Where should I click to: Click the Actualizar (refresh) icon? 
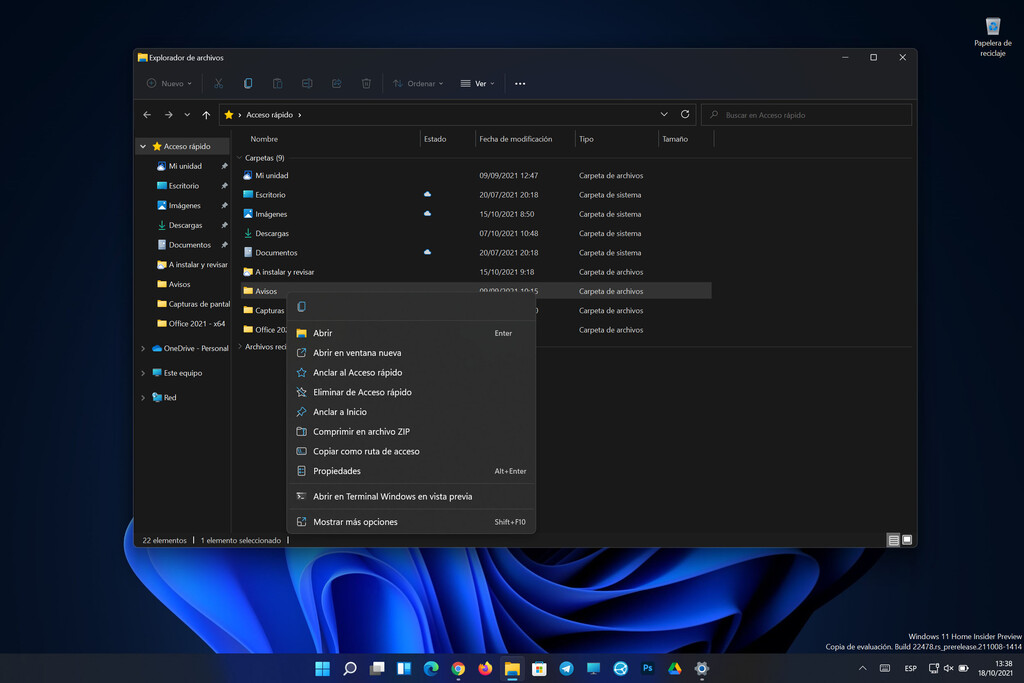pos(685,114)
